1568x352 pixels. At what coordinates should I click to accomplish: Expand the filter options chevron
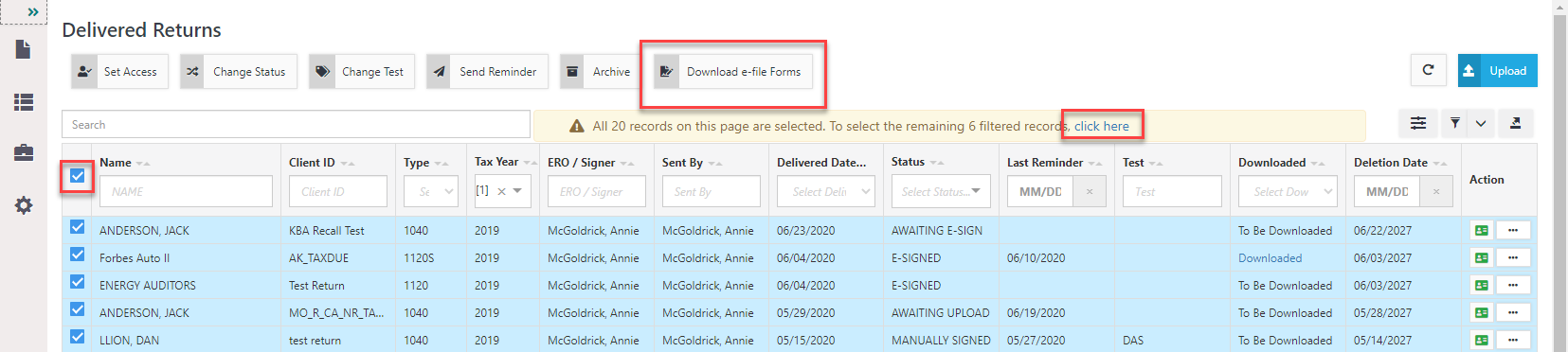pos(1481,123)
